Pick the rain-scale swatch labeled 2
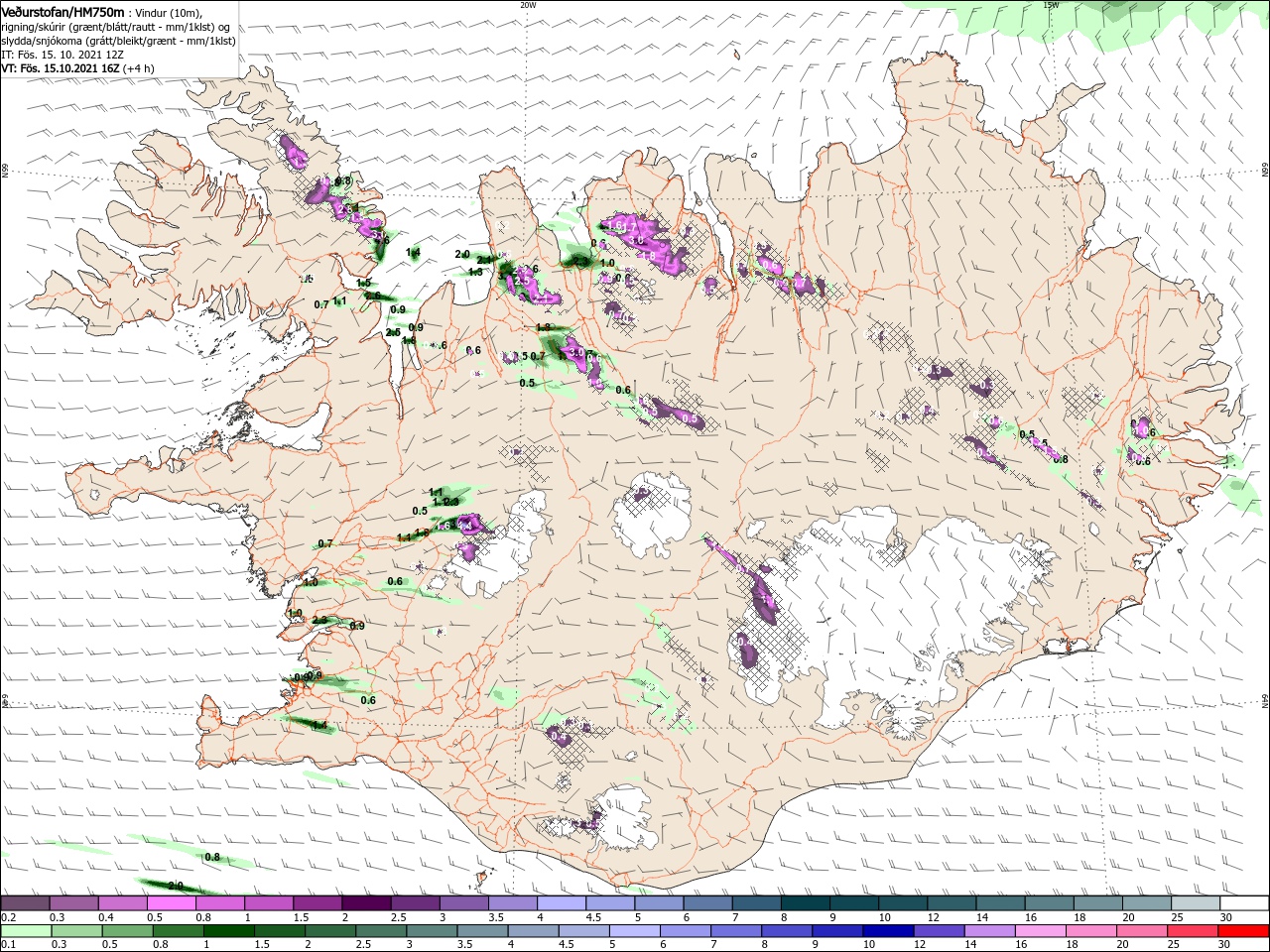This screenshot has height=952, width=1270. coord(329,931)
